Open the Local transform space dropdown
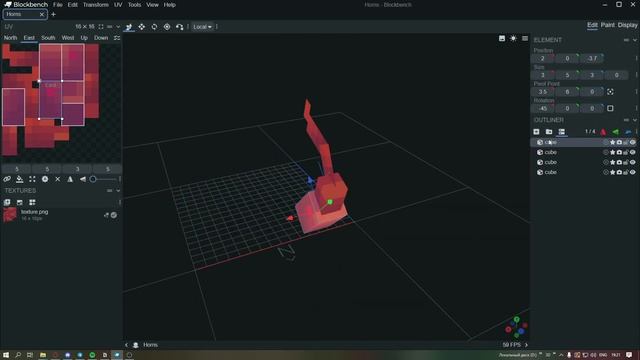Image resolution: width=640 pixels, height=360 pixels. 202,27
